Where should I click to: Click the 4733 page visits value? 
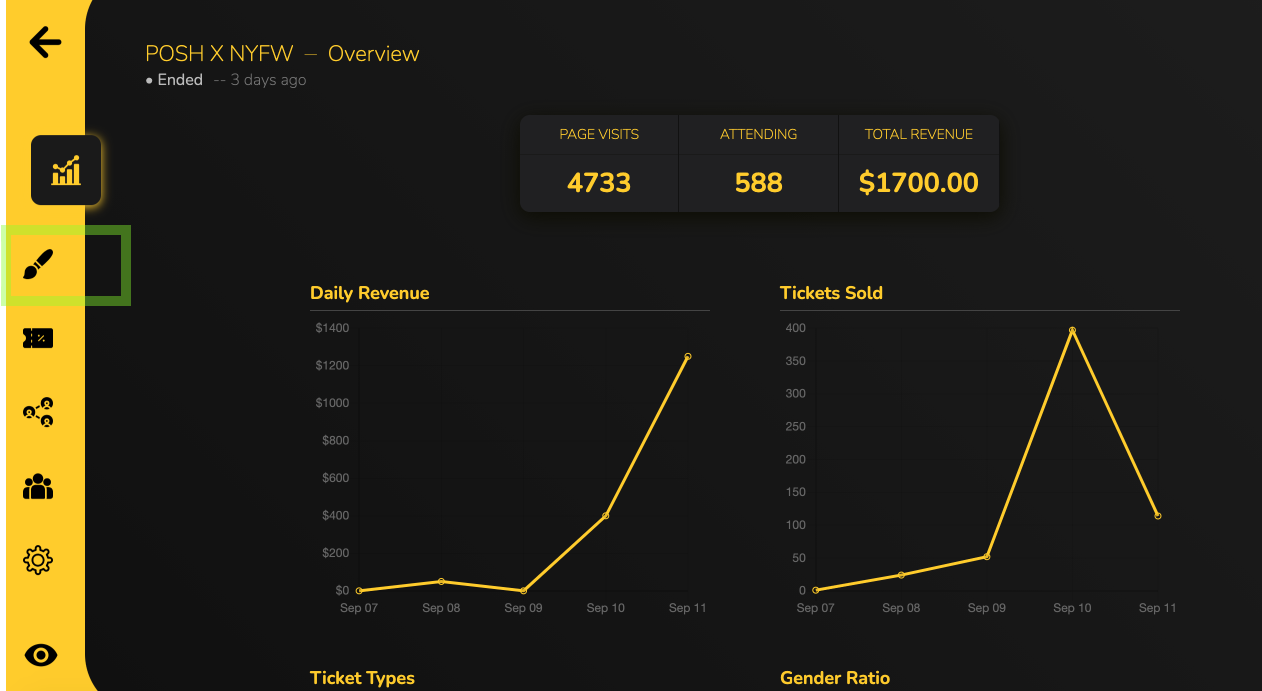pyautogui.click(x=599, y=183)
